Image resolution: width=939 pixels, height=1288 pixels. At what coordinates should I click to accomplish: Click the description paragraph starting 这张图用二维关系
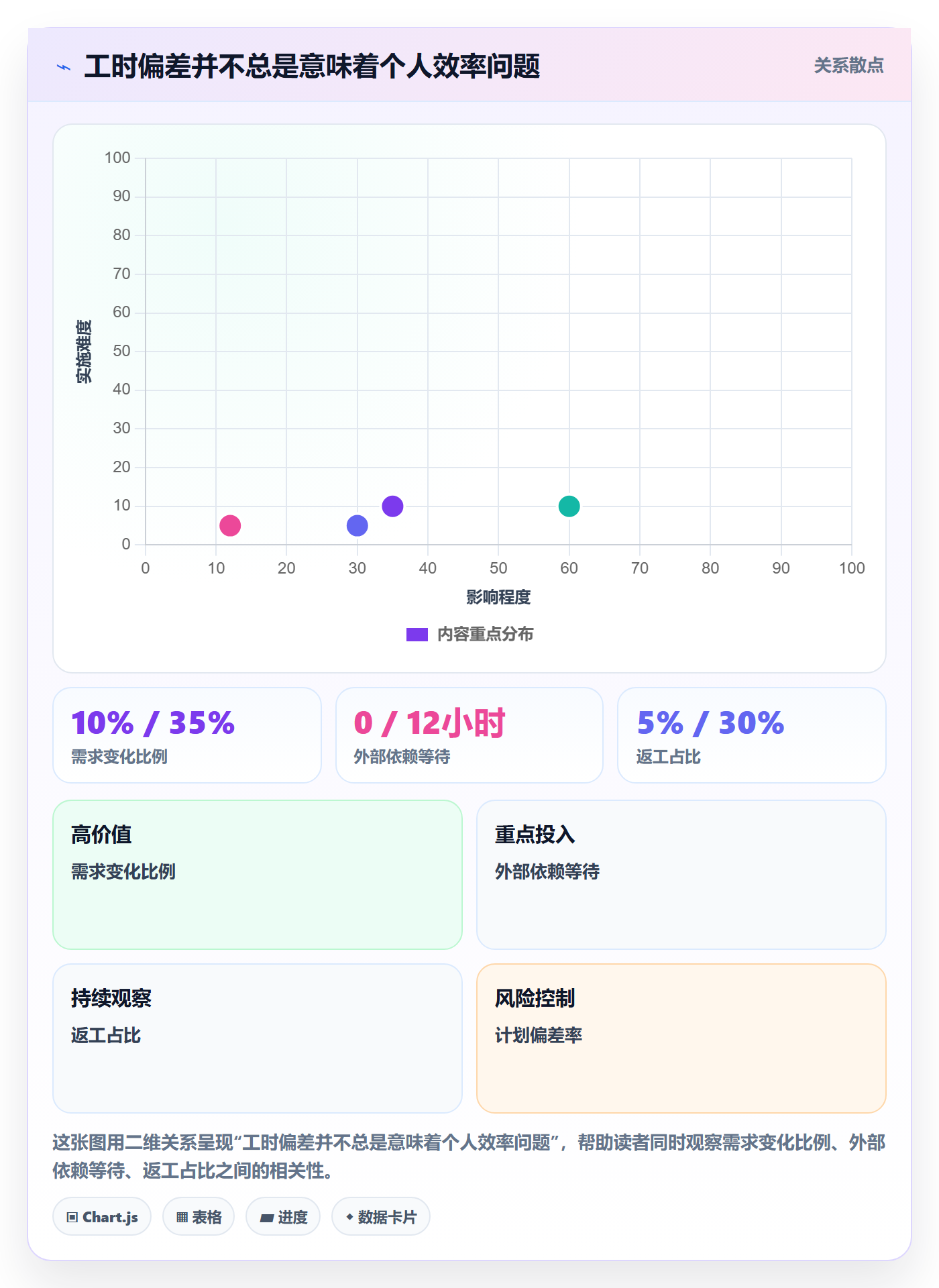469,1157
